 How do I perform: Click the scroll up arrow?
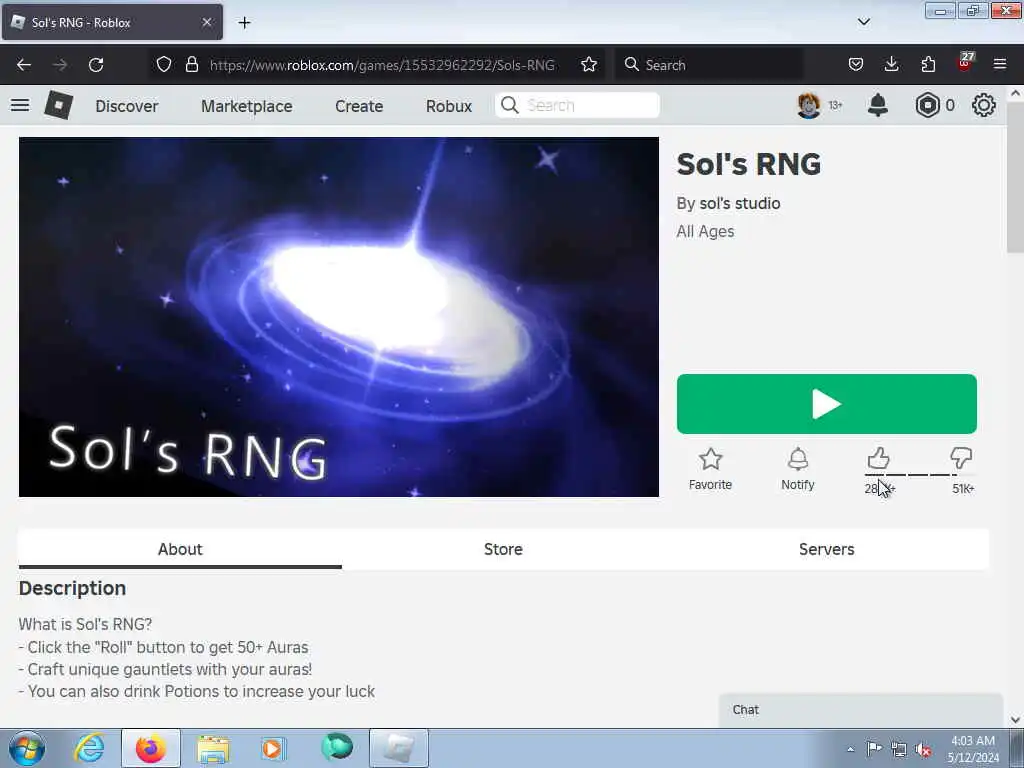(x=1015, y=93)
